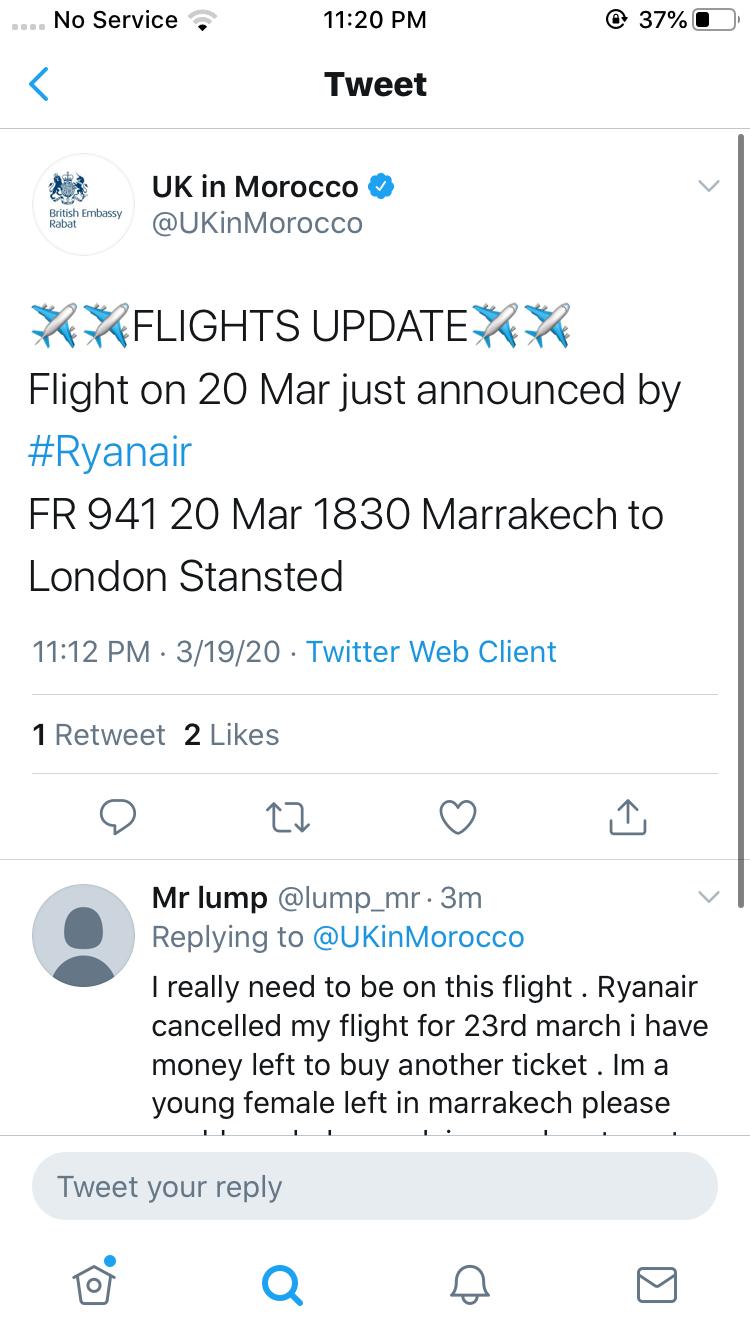Open the Messages envelope tab

[x=657, y=1282]
